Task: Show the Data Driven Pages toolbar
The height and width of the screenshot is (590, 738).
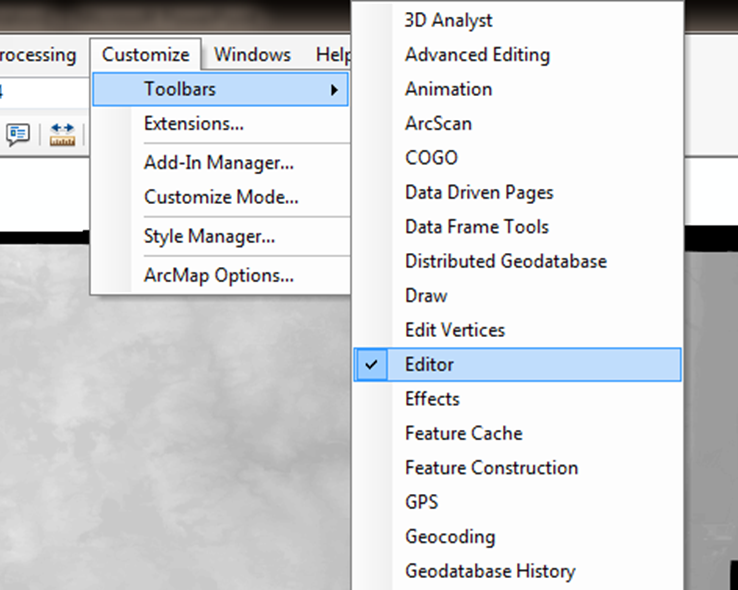Action: point(517,192)
